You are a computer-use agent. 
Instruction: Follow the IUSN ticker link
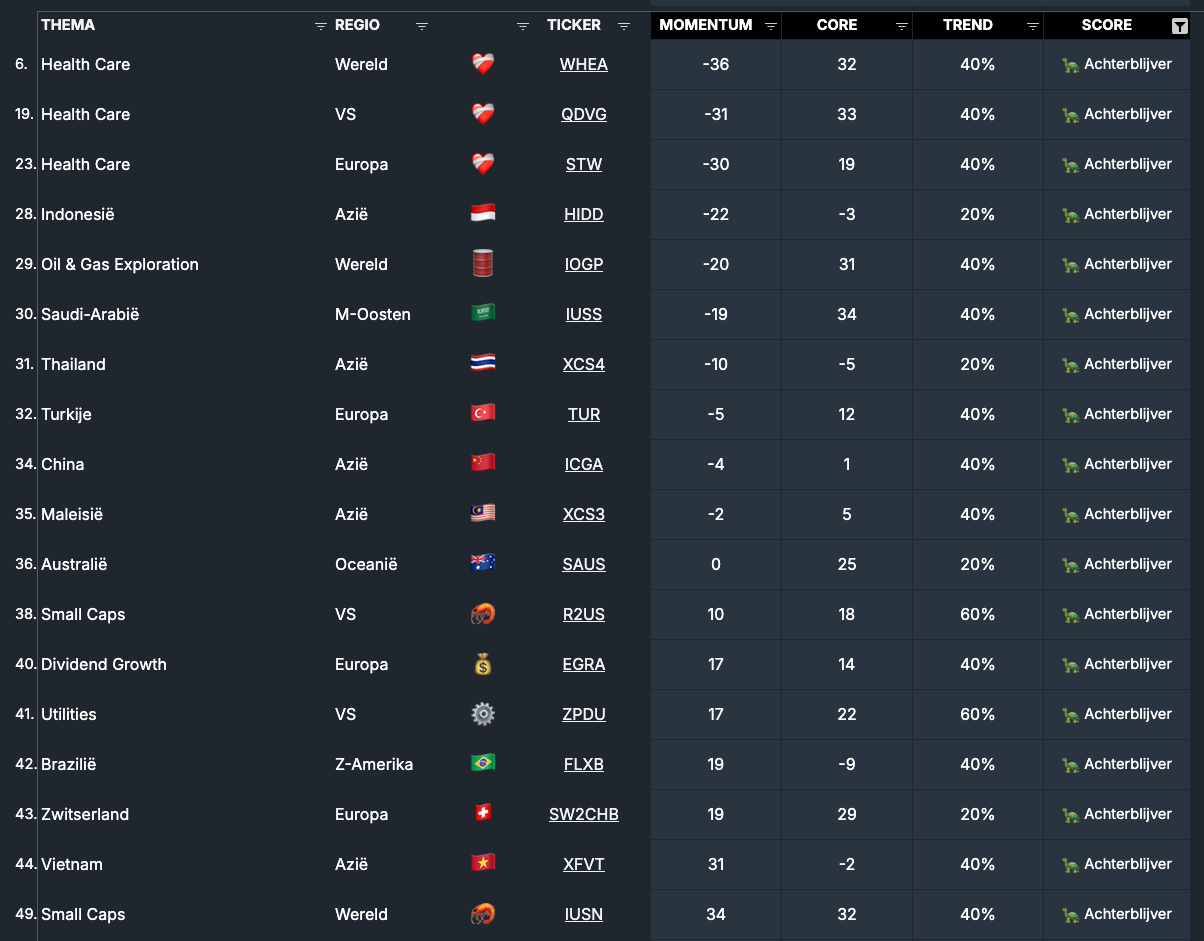pos(584,915)
